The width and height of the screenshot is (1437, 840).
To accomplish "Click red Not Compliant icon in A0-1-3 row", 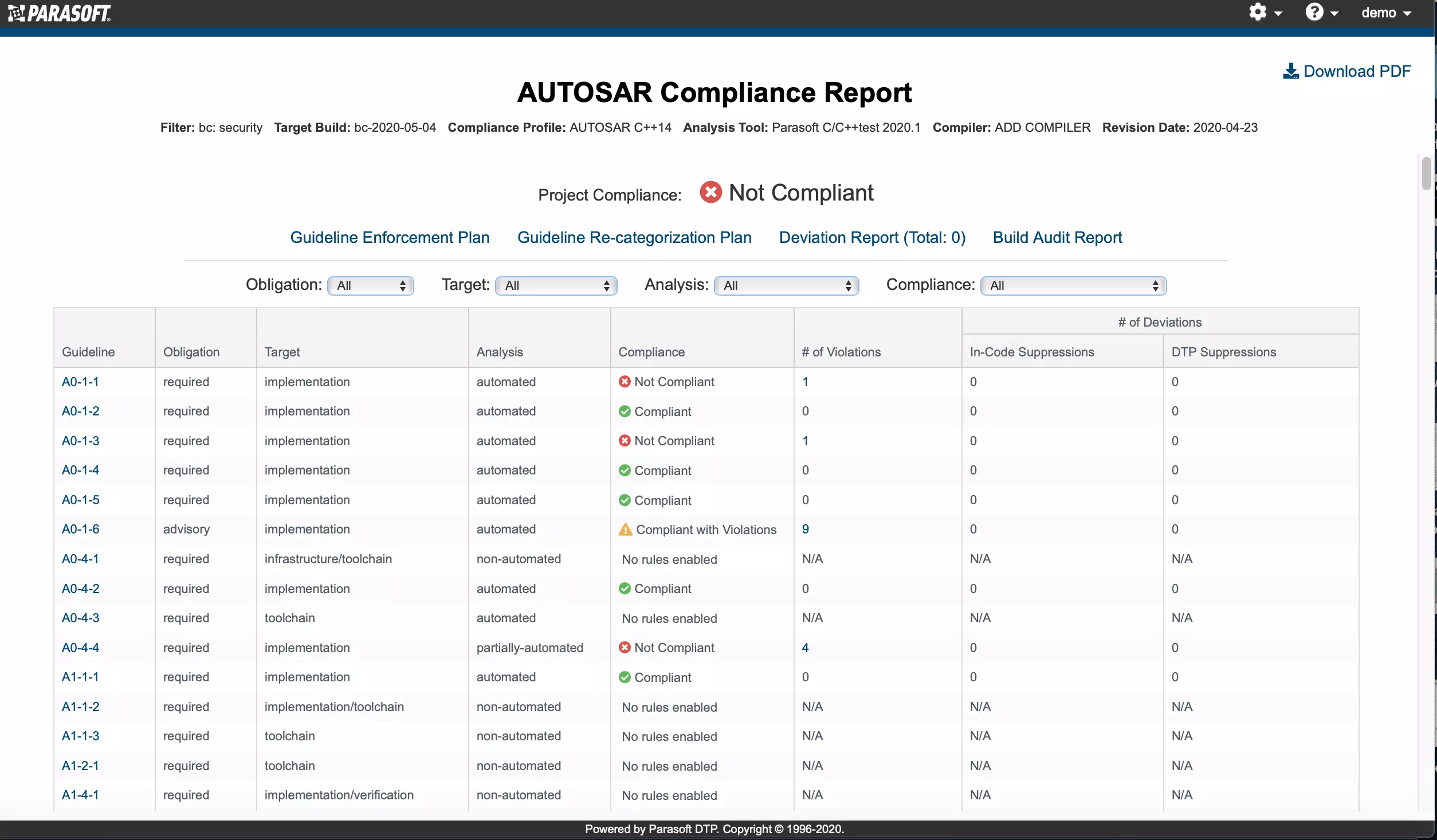I will click(625, 441).
